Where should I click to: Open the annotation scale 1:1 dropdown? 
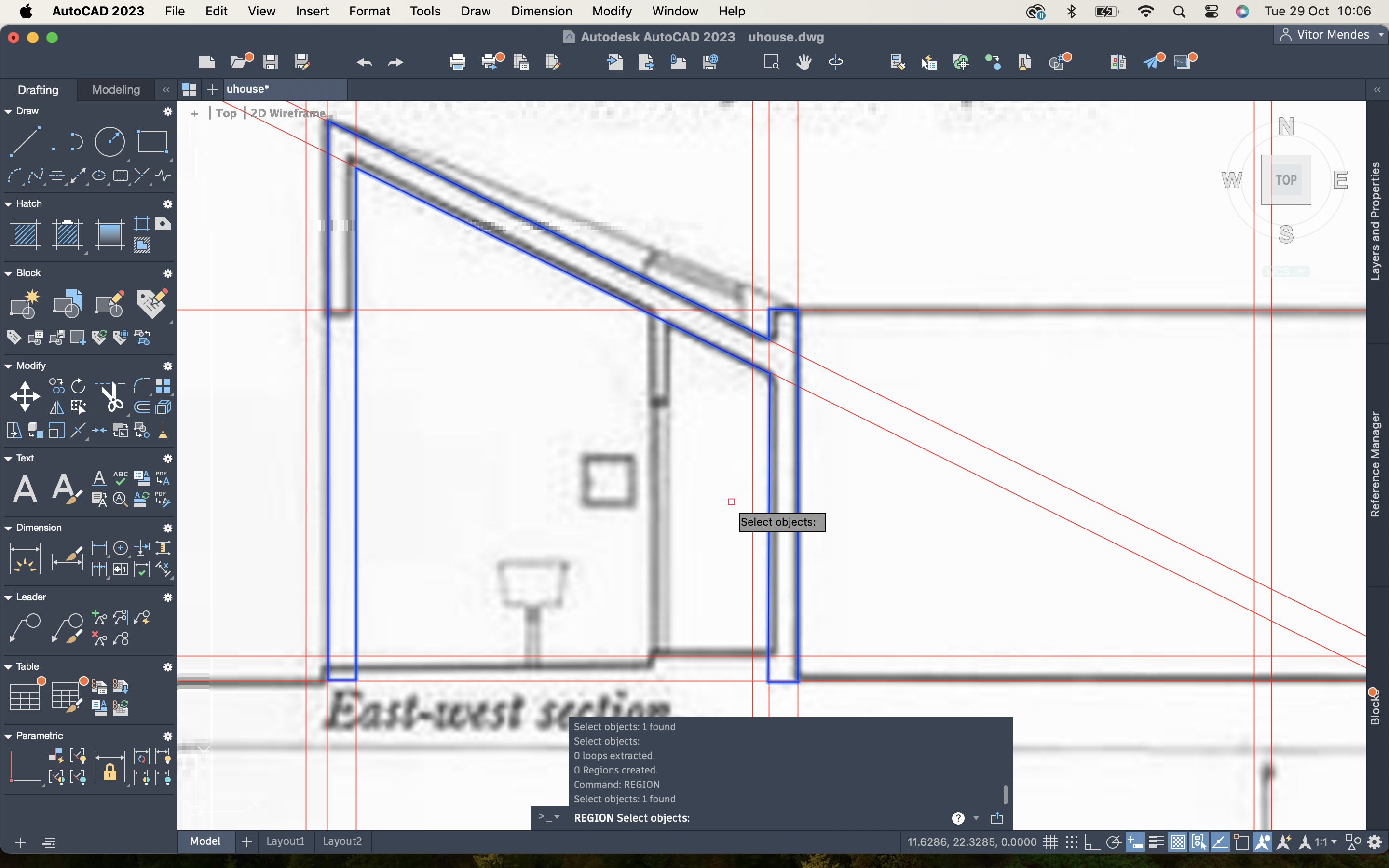[1326, 842]
